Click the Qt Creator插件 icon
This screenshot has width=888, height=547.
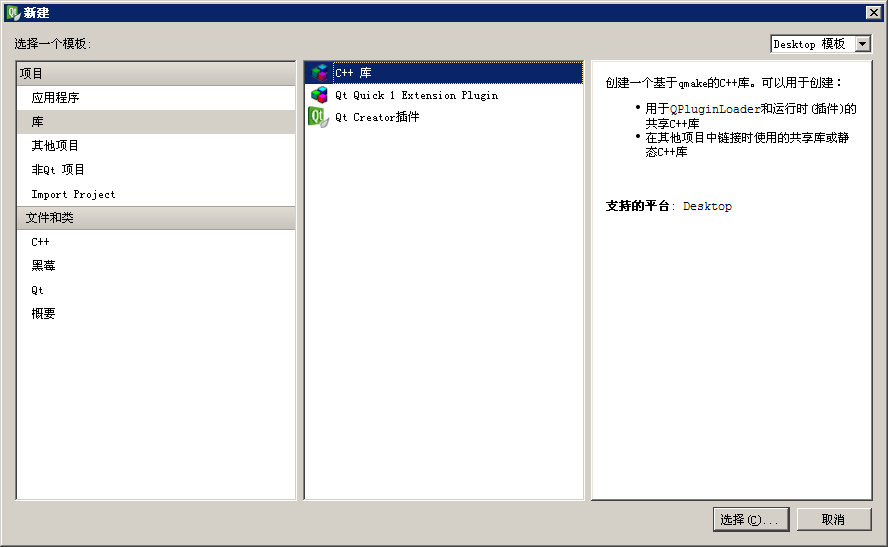318,117
